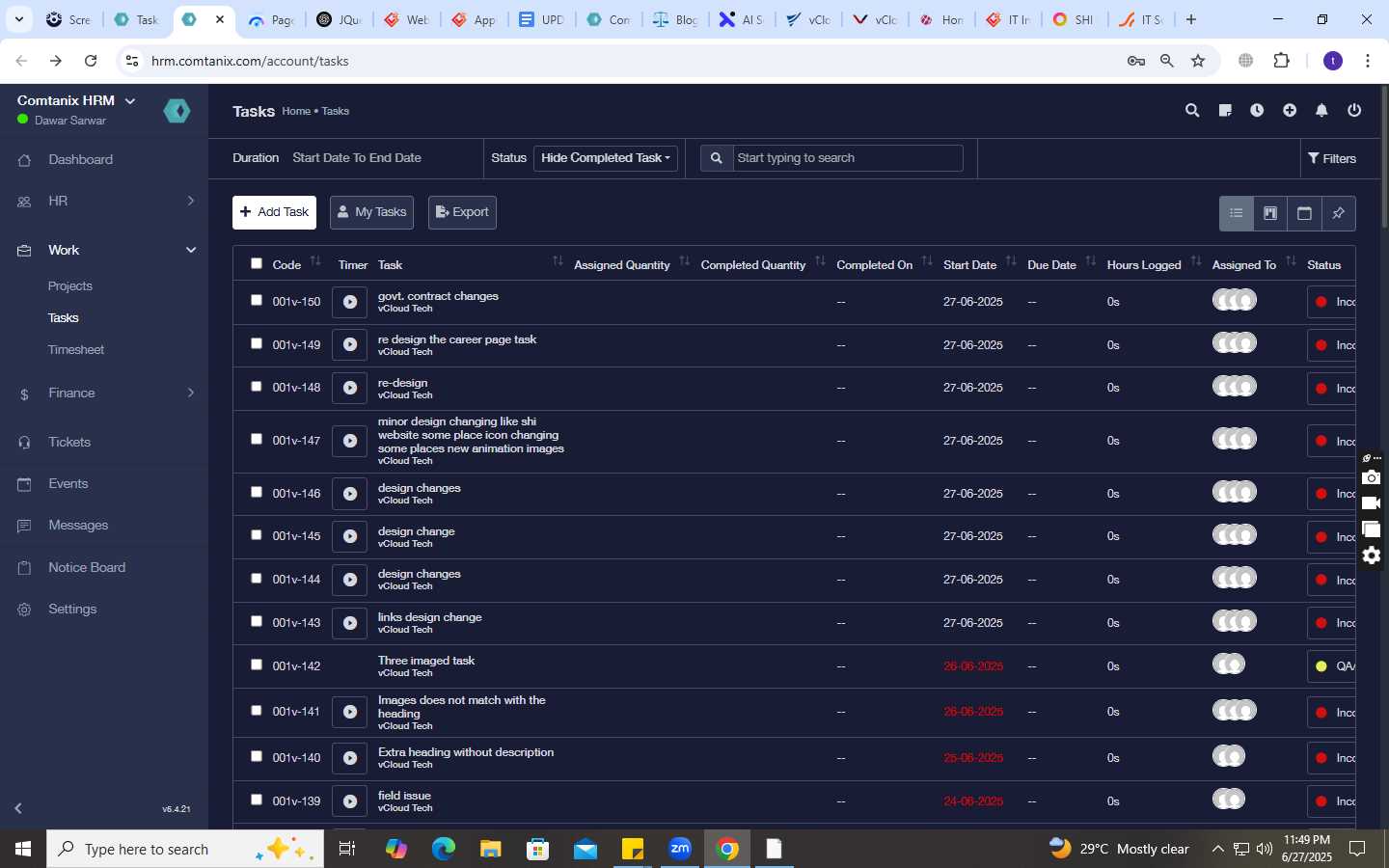Check the box for task 001v-140
This screenshot has width=1389, height=868.
point(257,756)
